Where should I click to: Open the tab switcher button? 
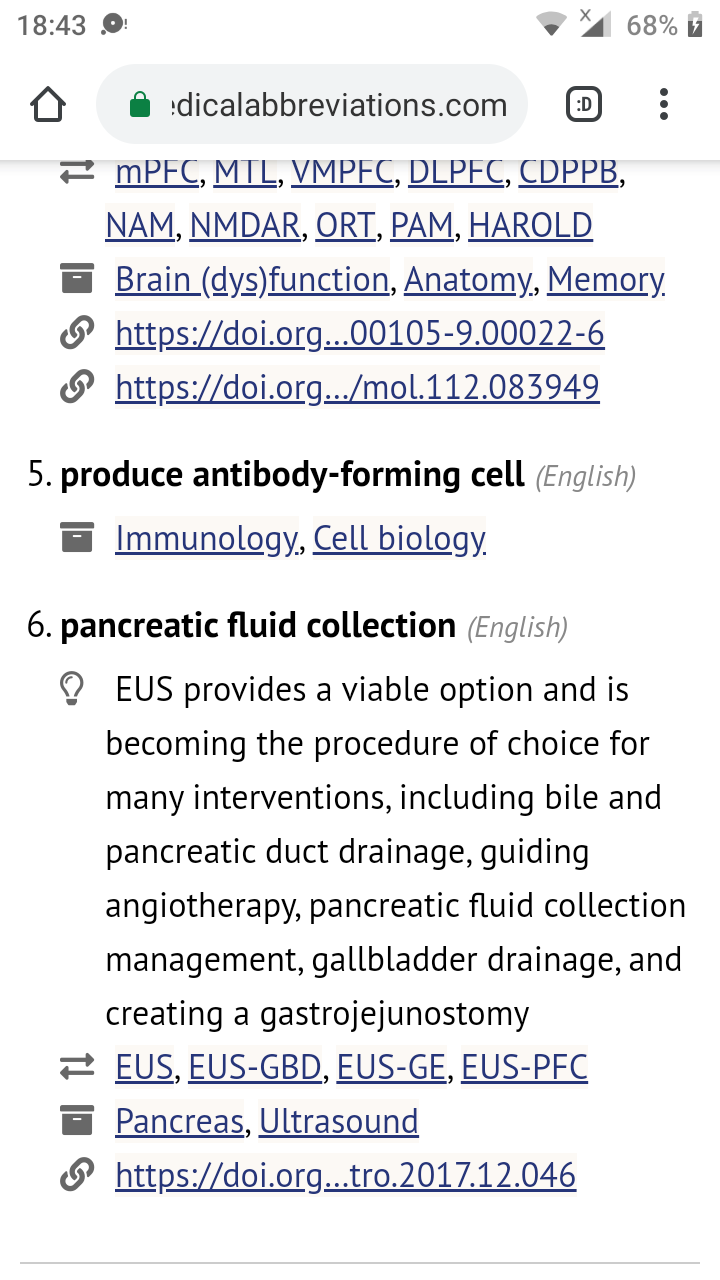(x=585, y=104)
